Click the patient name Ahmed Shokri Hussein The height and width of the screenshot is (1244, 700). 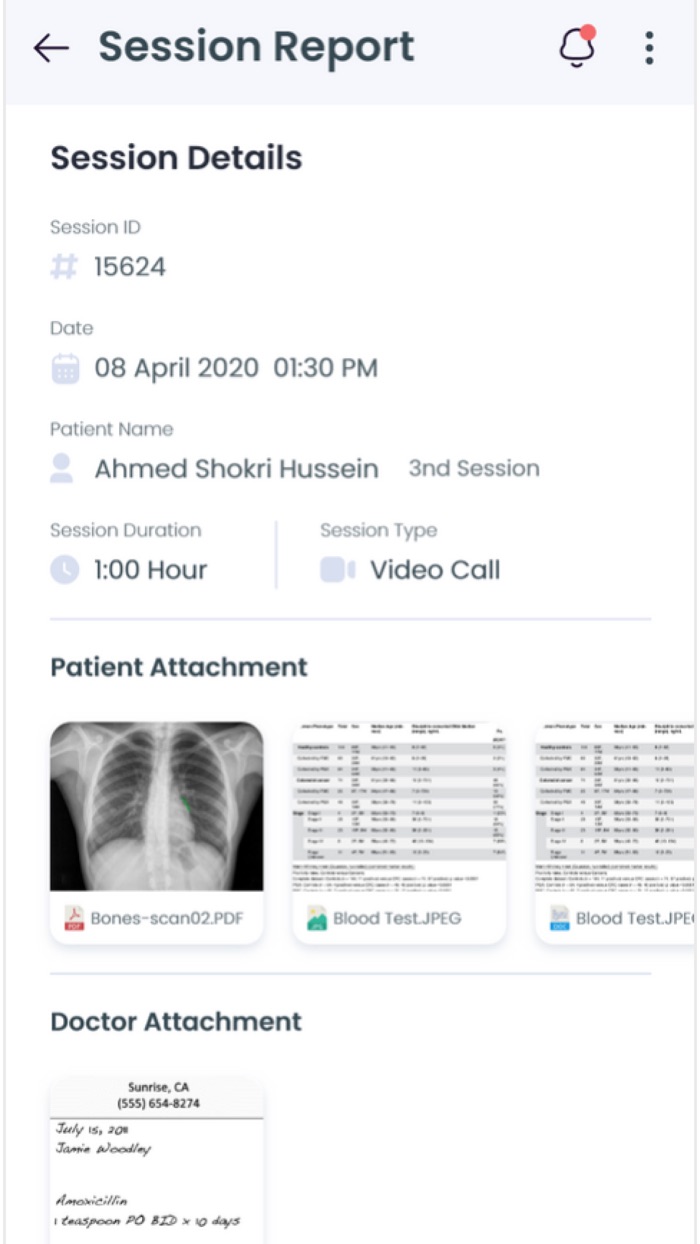(235, 467)
